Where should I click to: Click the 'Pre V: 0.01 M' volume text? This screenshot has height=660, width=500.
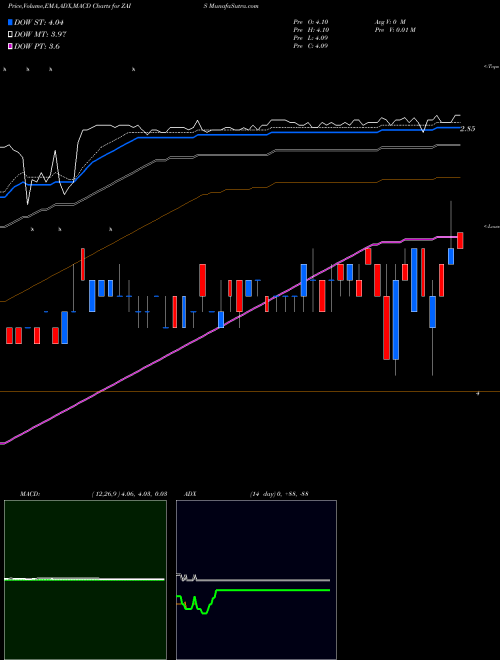(394, 30)
